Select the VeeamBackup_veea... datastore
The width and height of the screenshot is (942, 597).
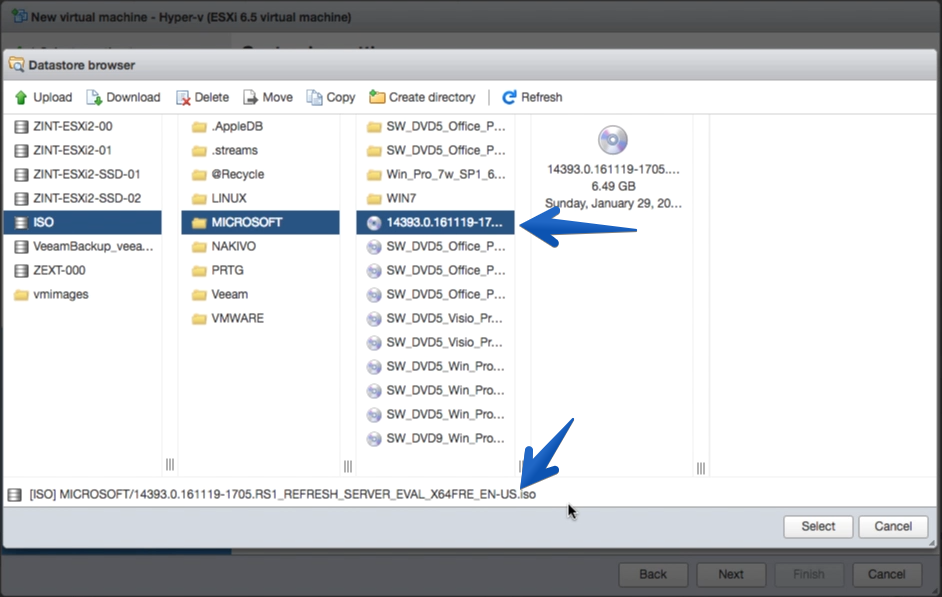[x=82, y=246]
